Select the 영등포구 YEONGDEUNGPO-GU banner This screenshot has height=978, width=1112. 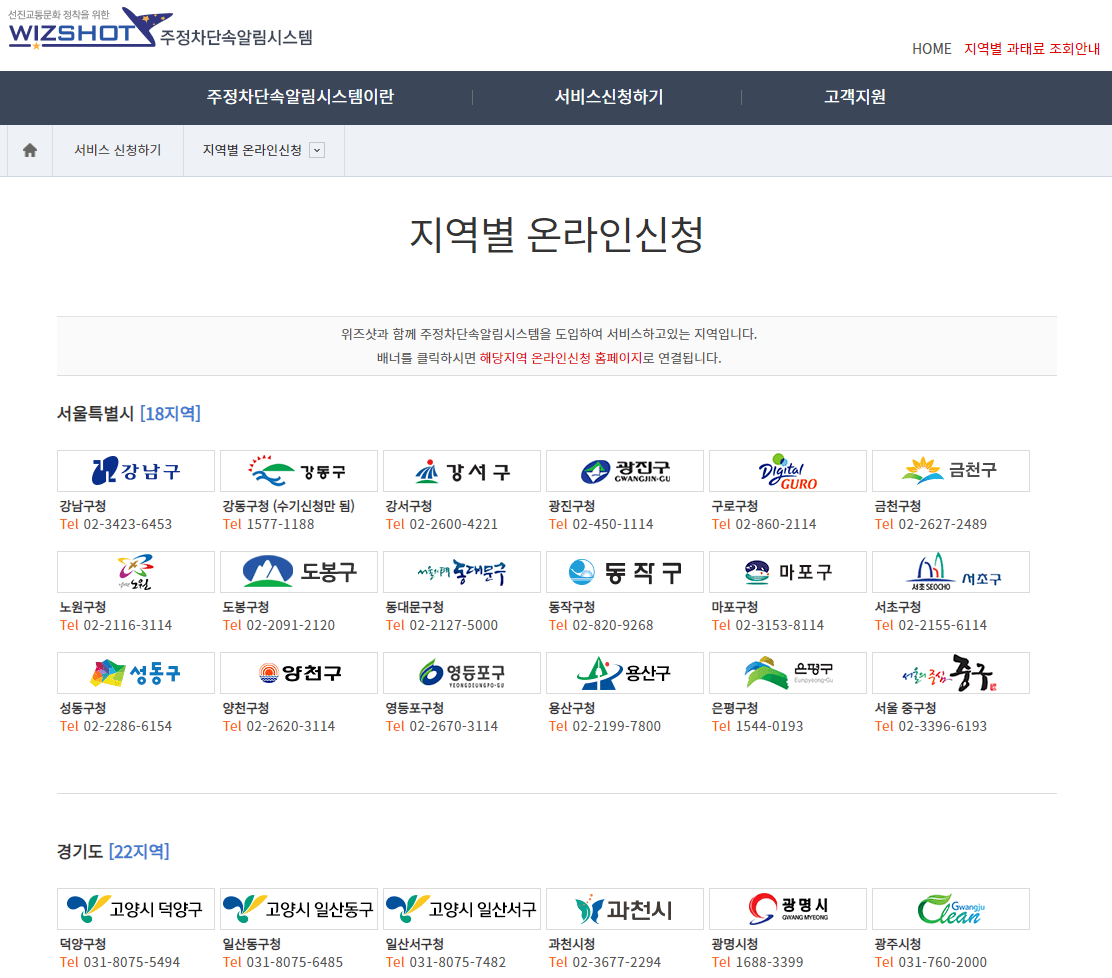click(461, 672)
